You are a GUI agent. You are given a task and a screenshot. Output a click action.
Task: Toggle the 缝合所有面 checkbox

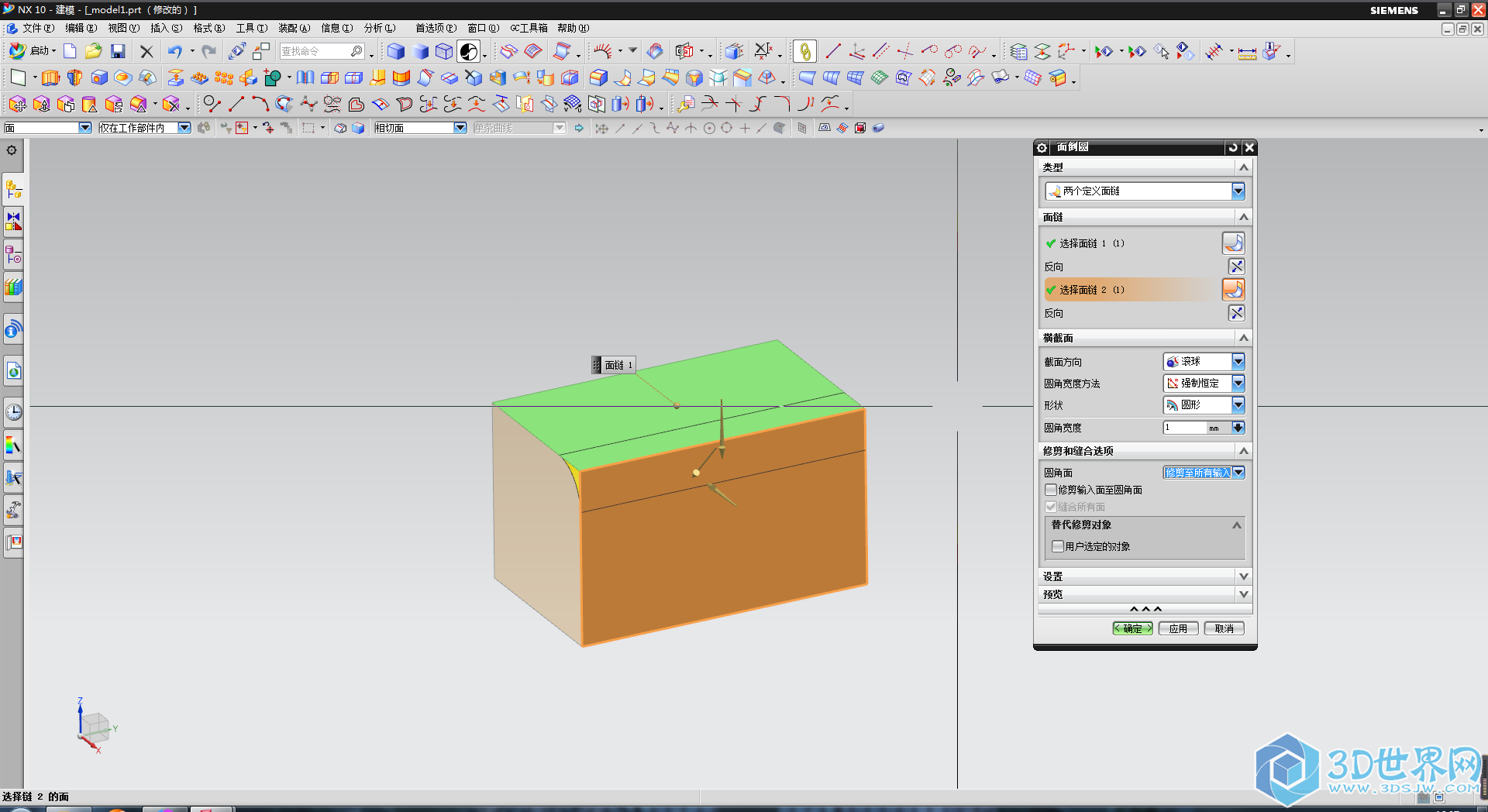tap(1051, 507)
